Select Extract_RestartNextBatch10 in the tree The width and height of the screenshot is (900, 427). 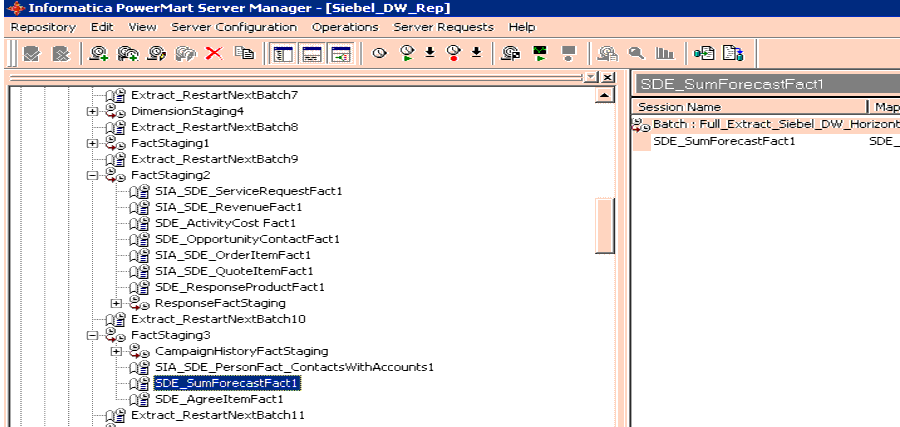tap(219, 319)
